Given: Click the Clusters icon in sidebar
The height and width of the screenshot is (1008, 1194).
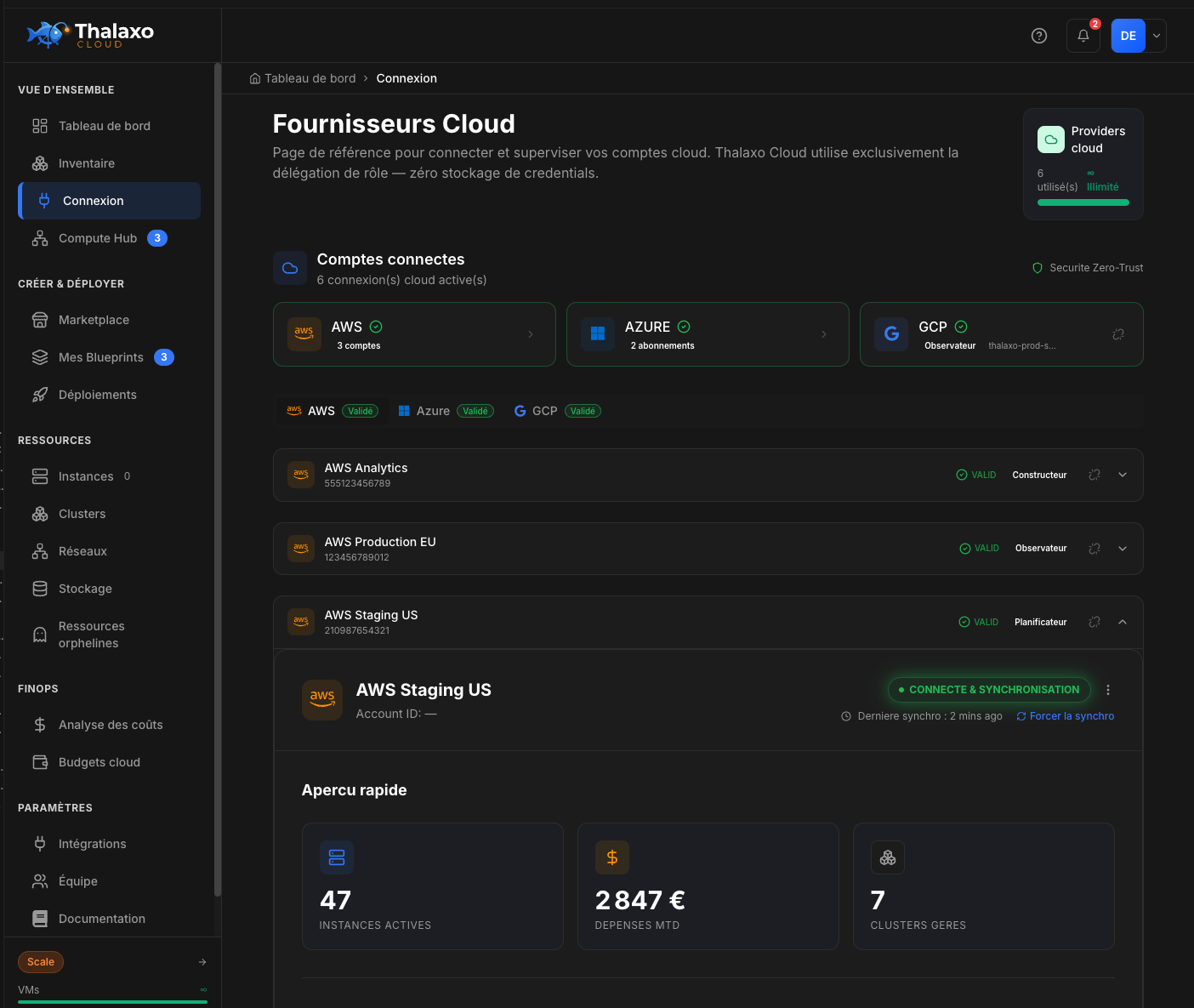Looking at the screenshot, I should tap(40, 514).
